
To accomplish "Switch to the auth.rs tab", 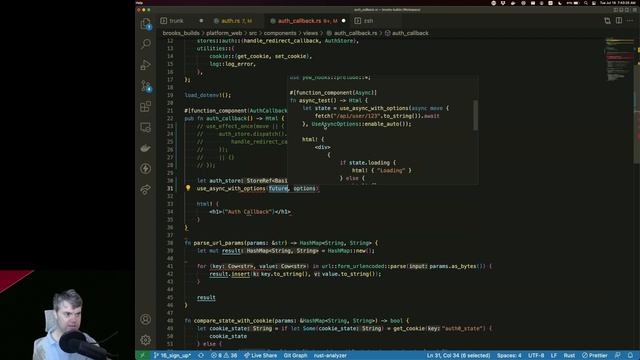I will [x=236, y=21].
